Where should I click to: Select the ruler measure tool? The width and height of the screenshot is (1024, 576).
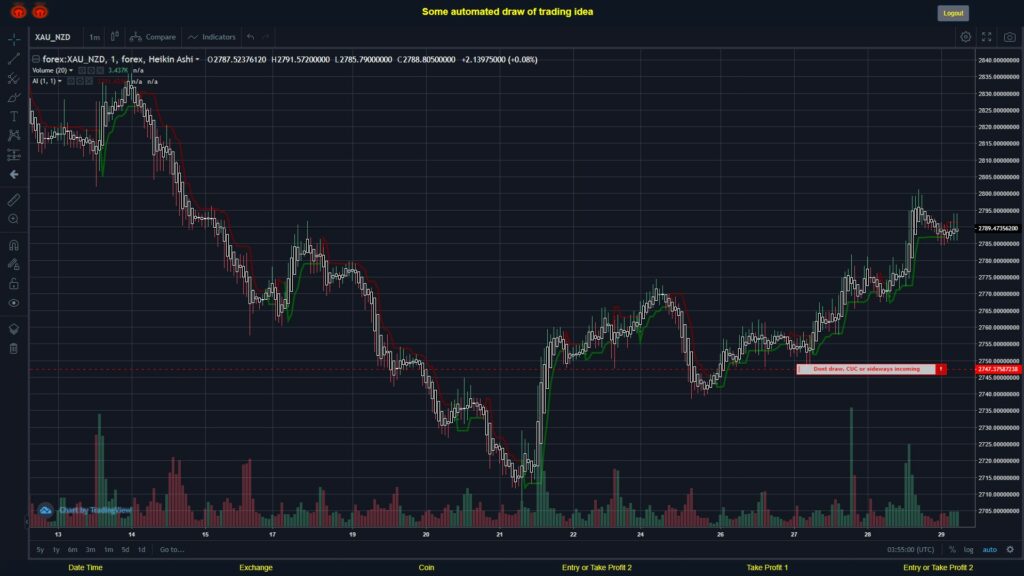pyautogui.click(x=14, y=200)
